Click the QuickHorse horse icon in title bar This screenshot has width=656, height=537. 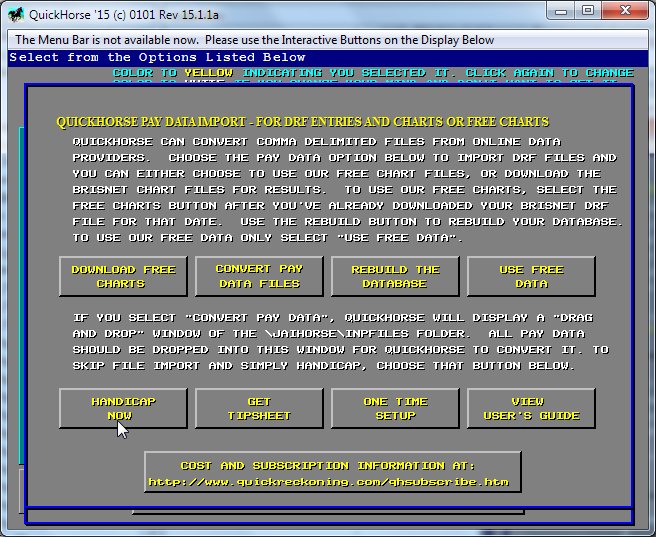pyautogui.click(x=16, y=12)
